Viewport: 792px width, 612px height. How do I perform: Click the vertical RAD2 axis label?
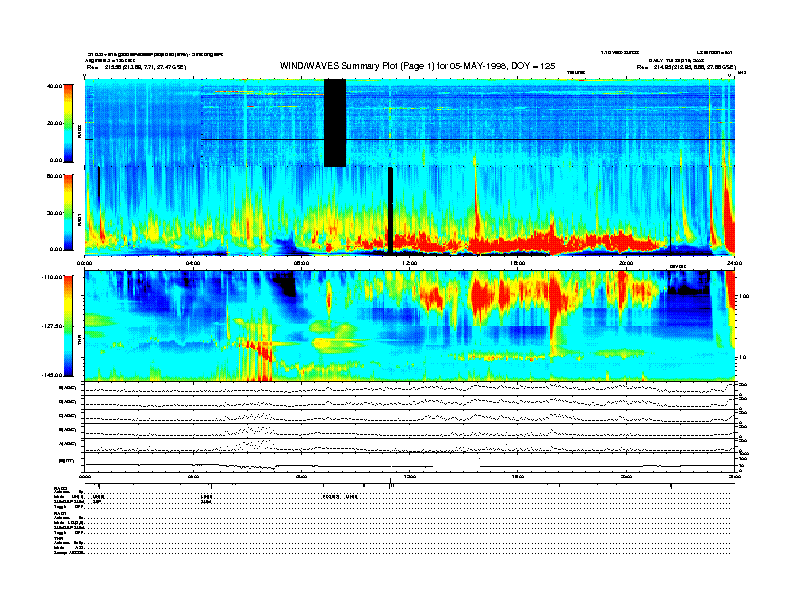pyautogui.click(x=79, y=133)
